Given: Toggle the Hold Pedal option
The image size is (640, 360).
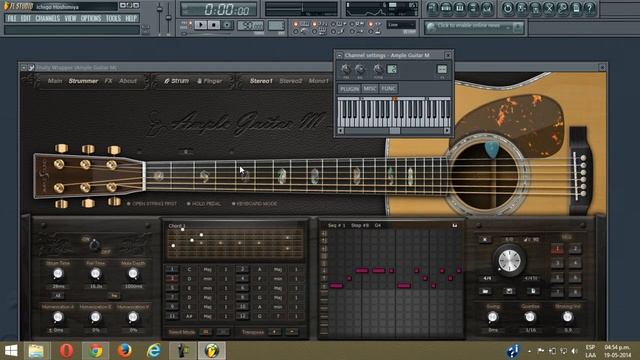Looking at the screenshot, I should [204, 203].
